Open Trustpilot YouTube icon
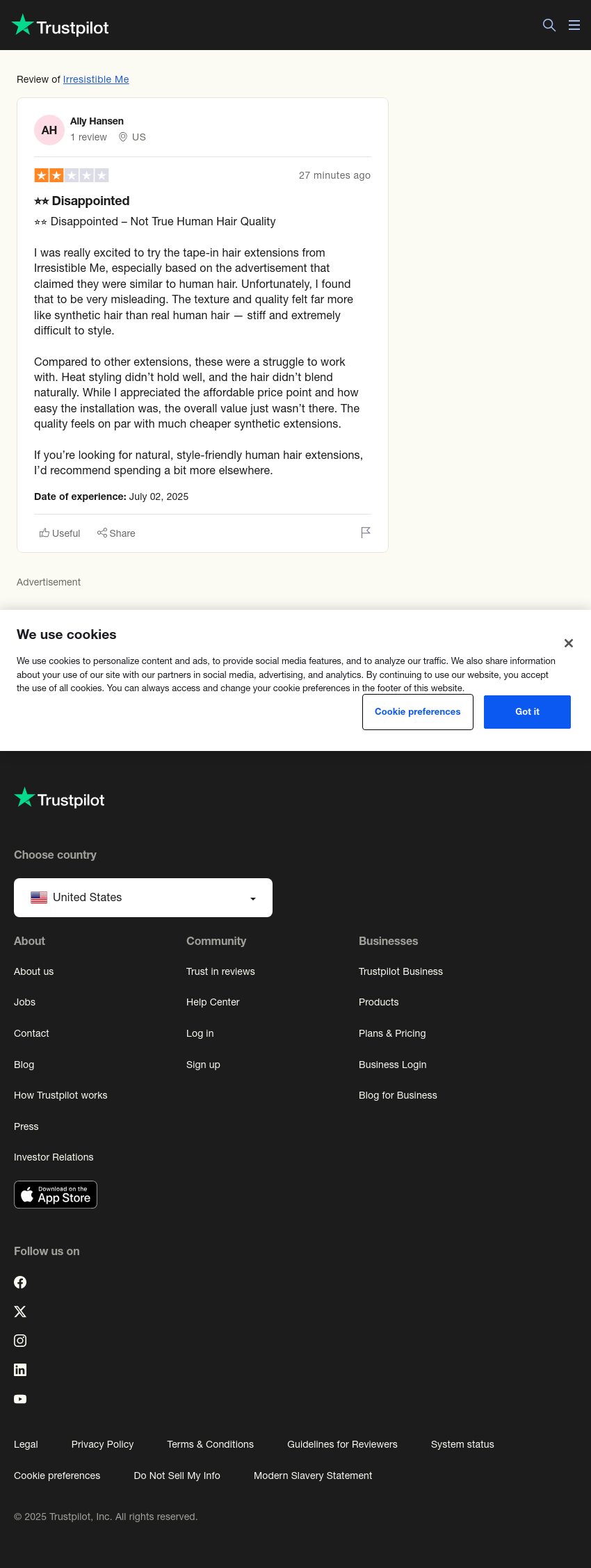This screenshot has width=591, height=1568. coord(20,1399)
